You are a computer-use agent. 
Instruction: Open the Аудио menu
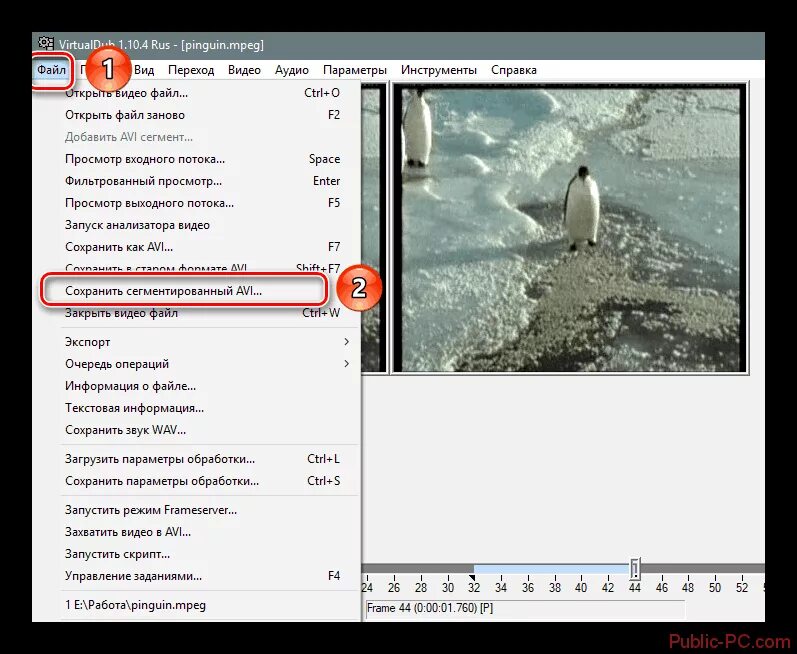pyautogui.click(x=292, y=70)
